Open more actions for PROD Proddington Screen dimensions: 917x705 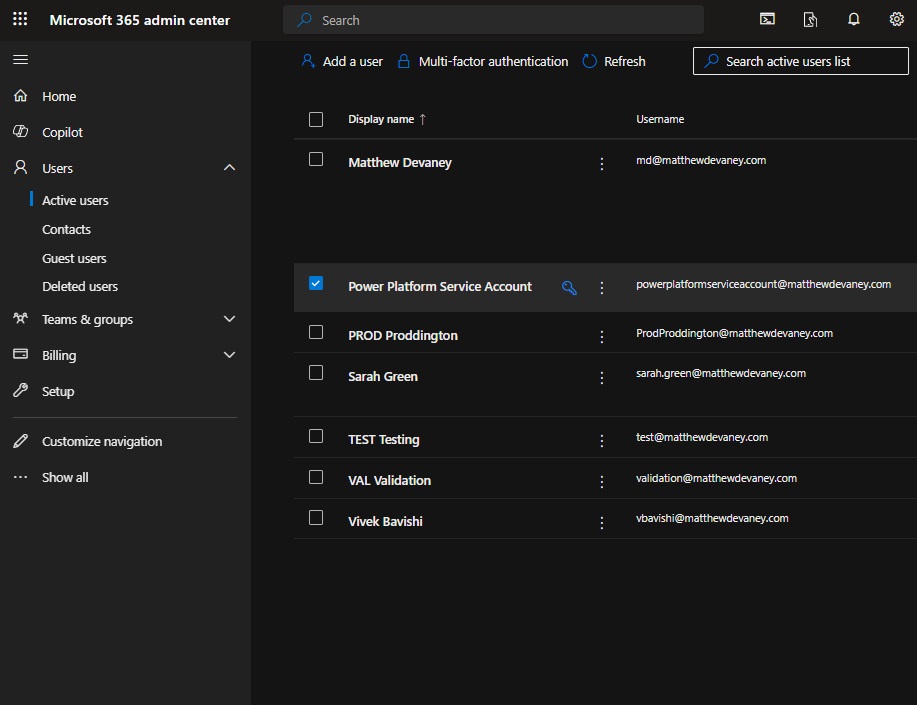point(602,336)
